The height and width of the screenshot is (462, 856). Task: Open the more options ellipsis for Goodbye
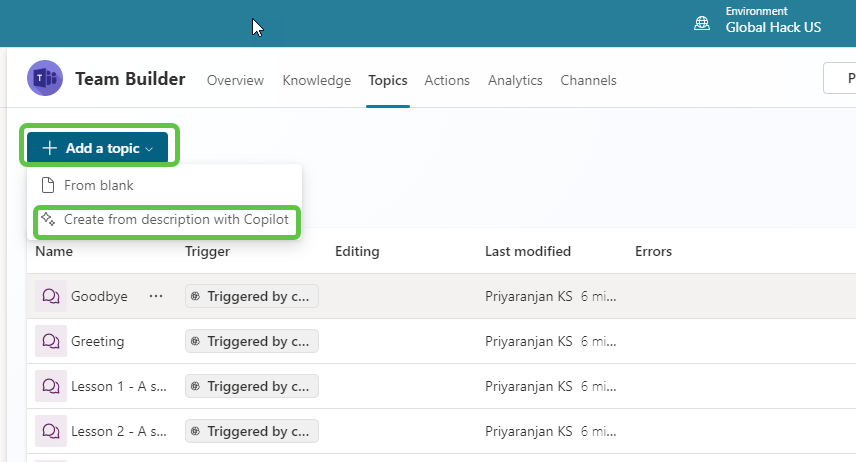coord(155,296)
